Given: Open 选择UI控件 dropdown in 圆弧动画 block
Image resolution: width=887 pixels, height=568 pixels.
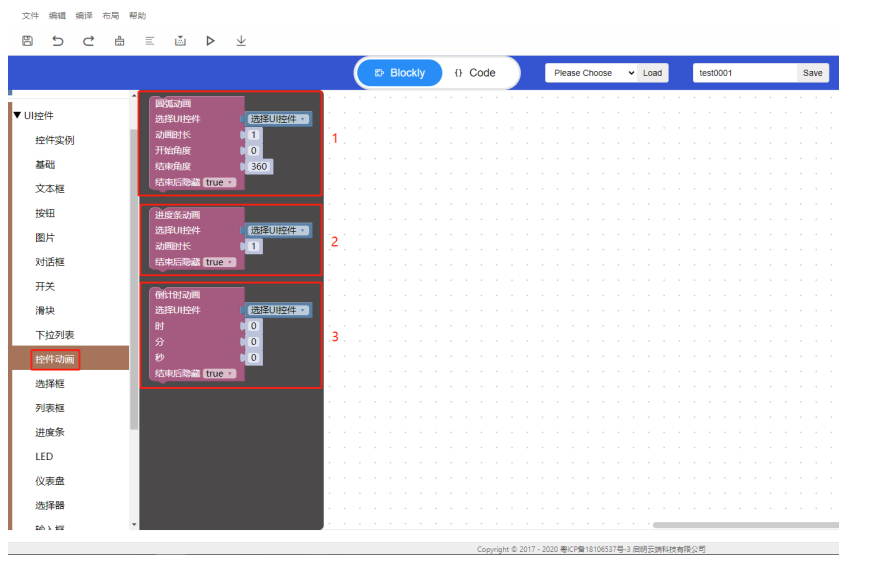Looking at the screenshot, I should (x=278, y=119).
